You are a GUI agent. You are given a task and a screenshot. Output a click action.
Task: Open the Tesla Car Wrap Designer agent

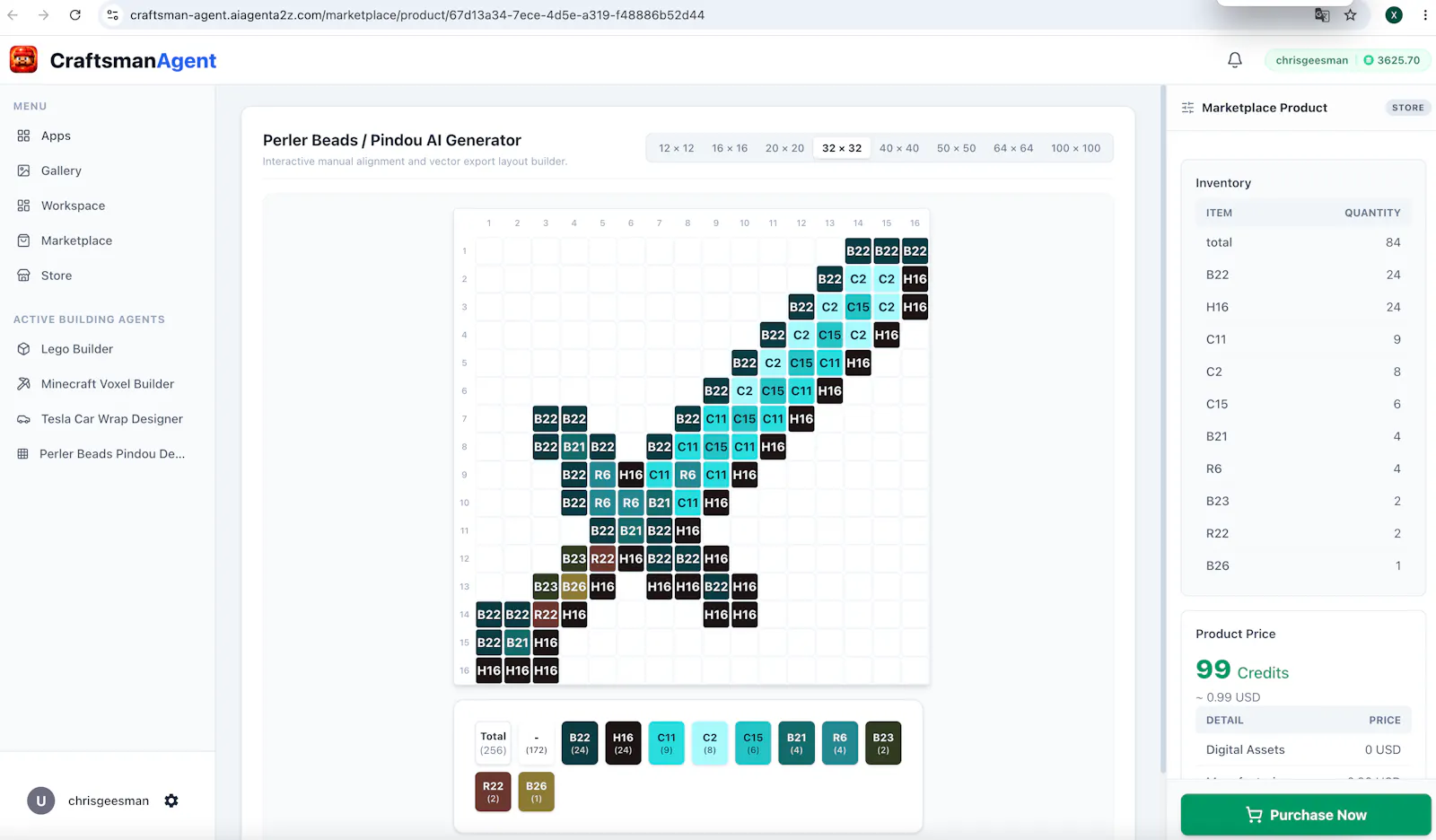point(112,419)
